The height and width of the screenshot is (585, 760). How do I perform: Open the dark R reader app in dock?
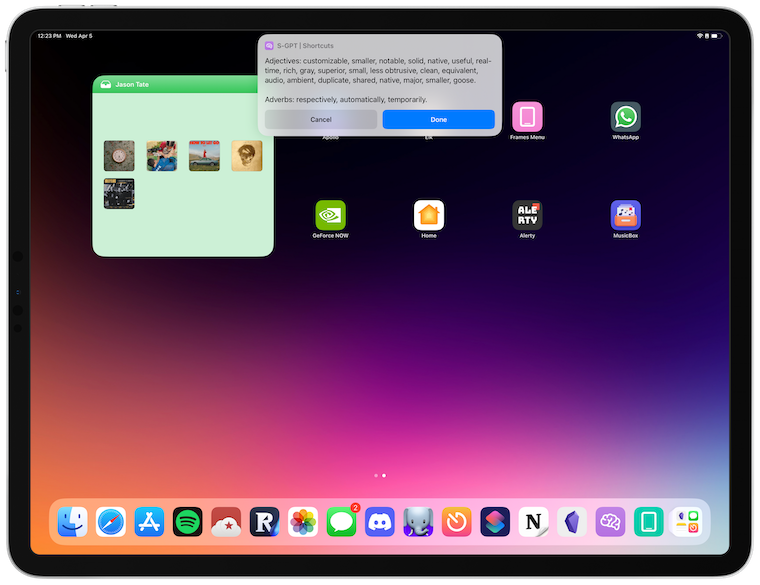click(x=265, y=522)
